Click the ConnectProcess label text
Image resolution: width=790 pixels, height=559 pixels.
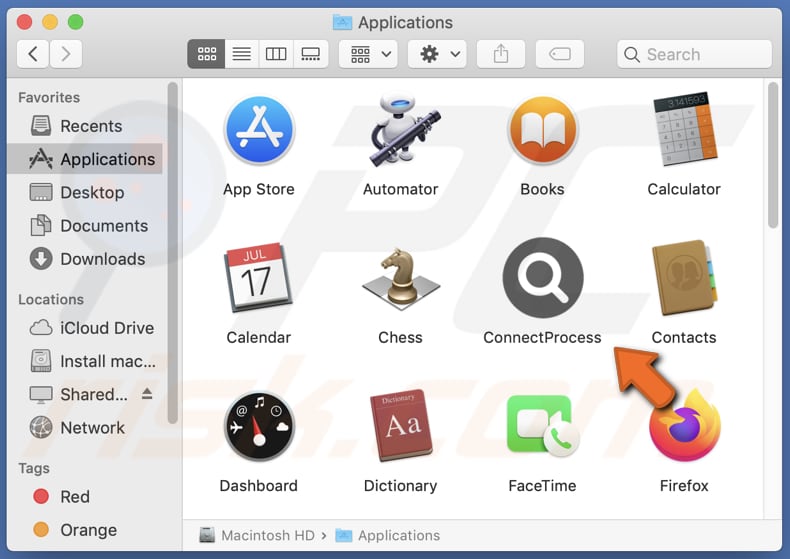click(542, 337)
